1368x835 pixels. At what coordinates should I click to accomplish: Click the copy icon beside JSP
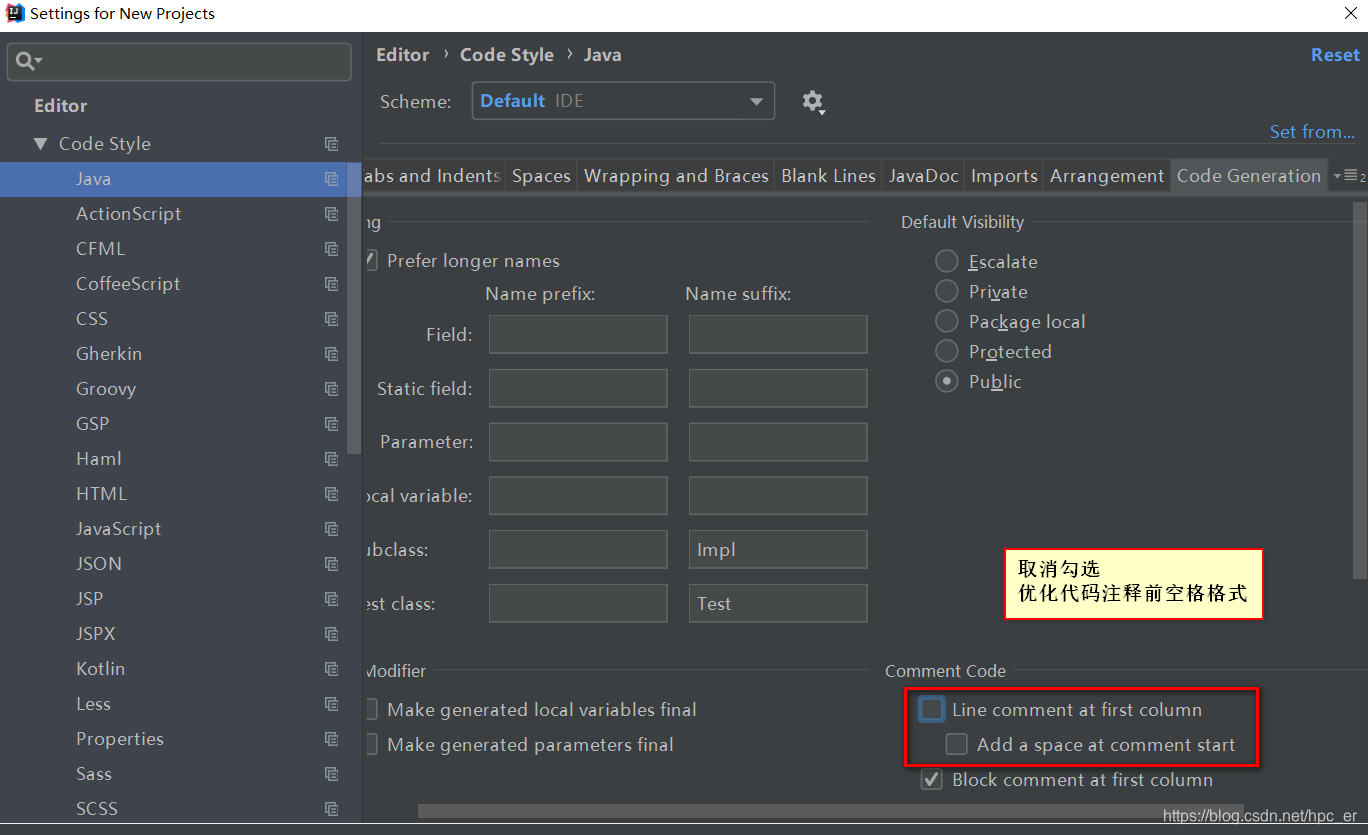click(x=331, y=599)
